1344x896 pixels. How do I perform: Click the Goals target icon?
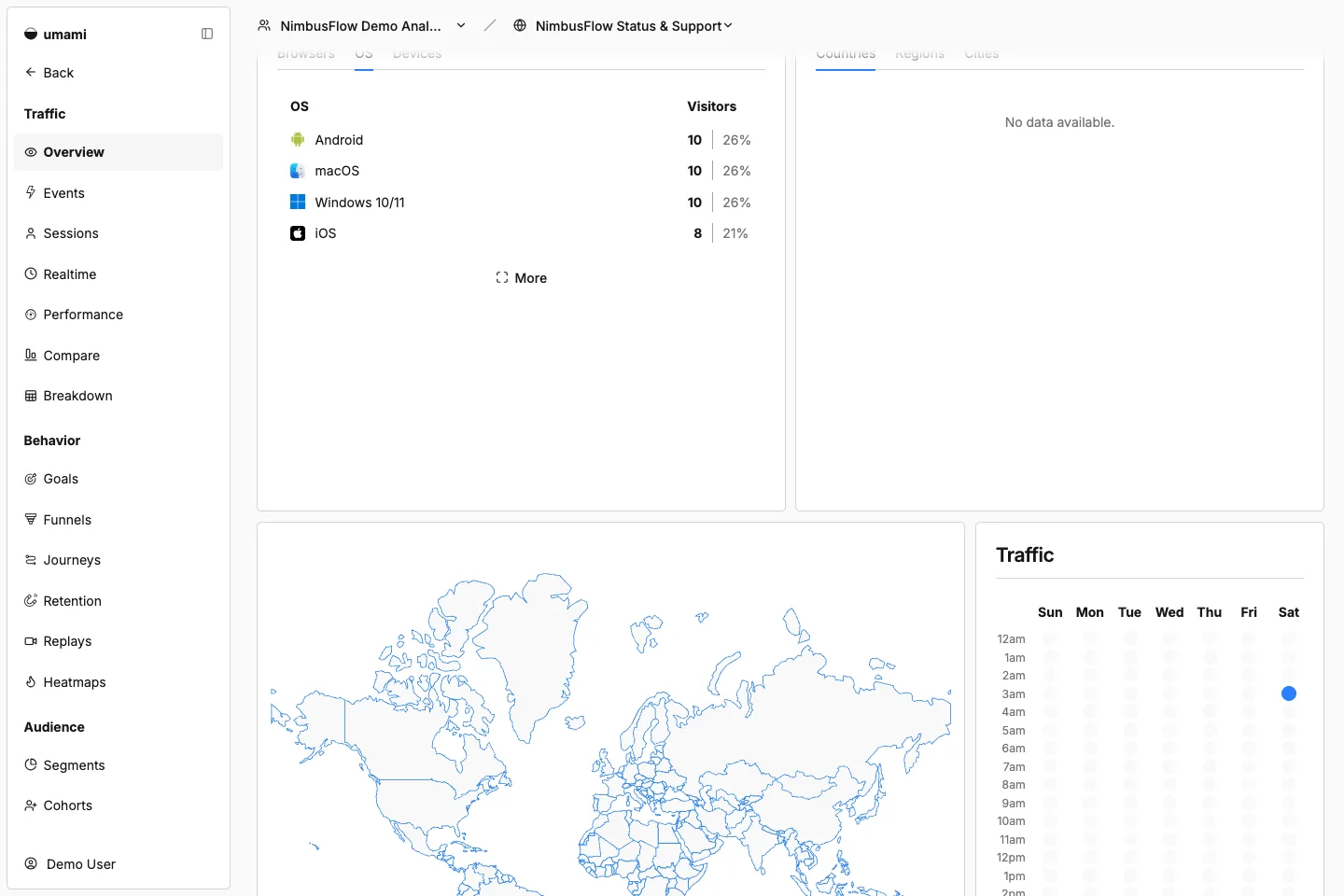point(31,479)
